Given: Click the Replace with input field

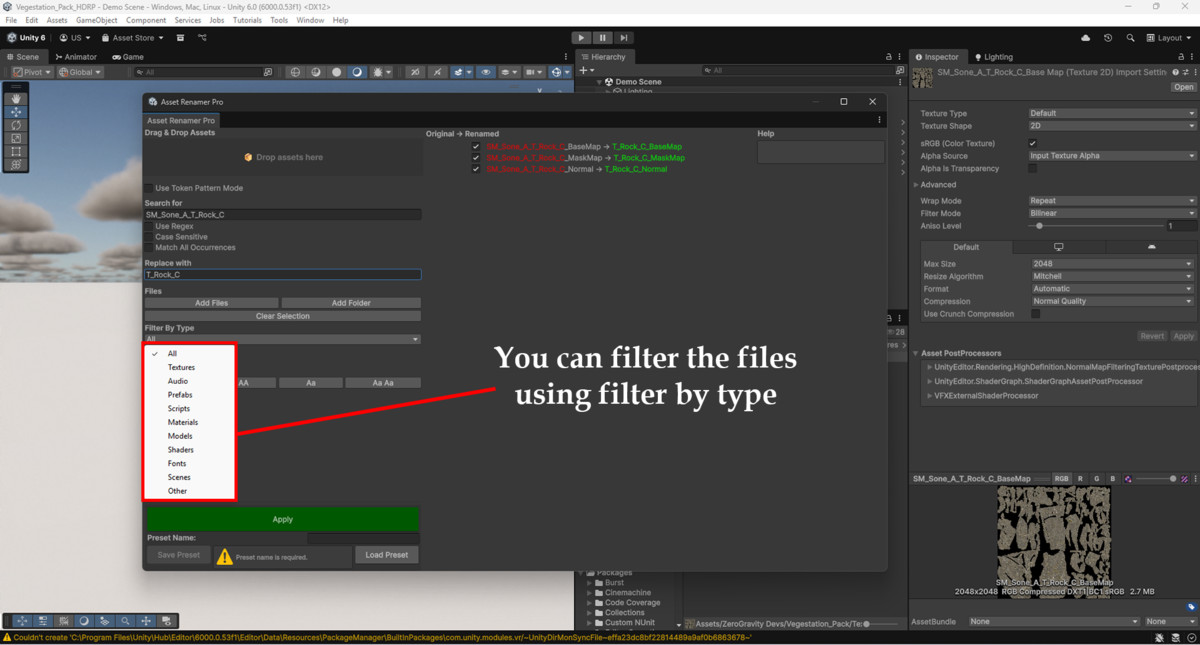Looking at the screenshot, I should click(x=282, y=275).
